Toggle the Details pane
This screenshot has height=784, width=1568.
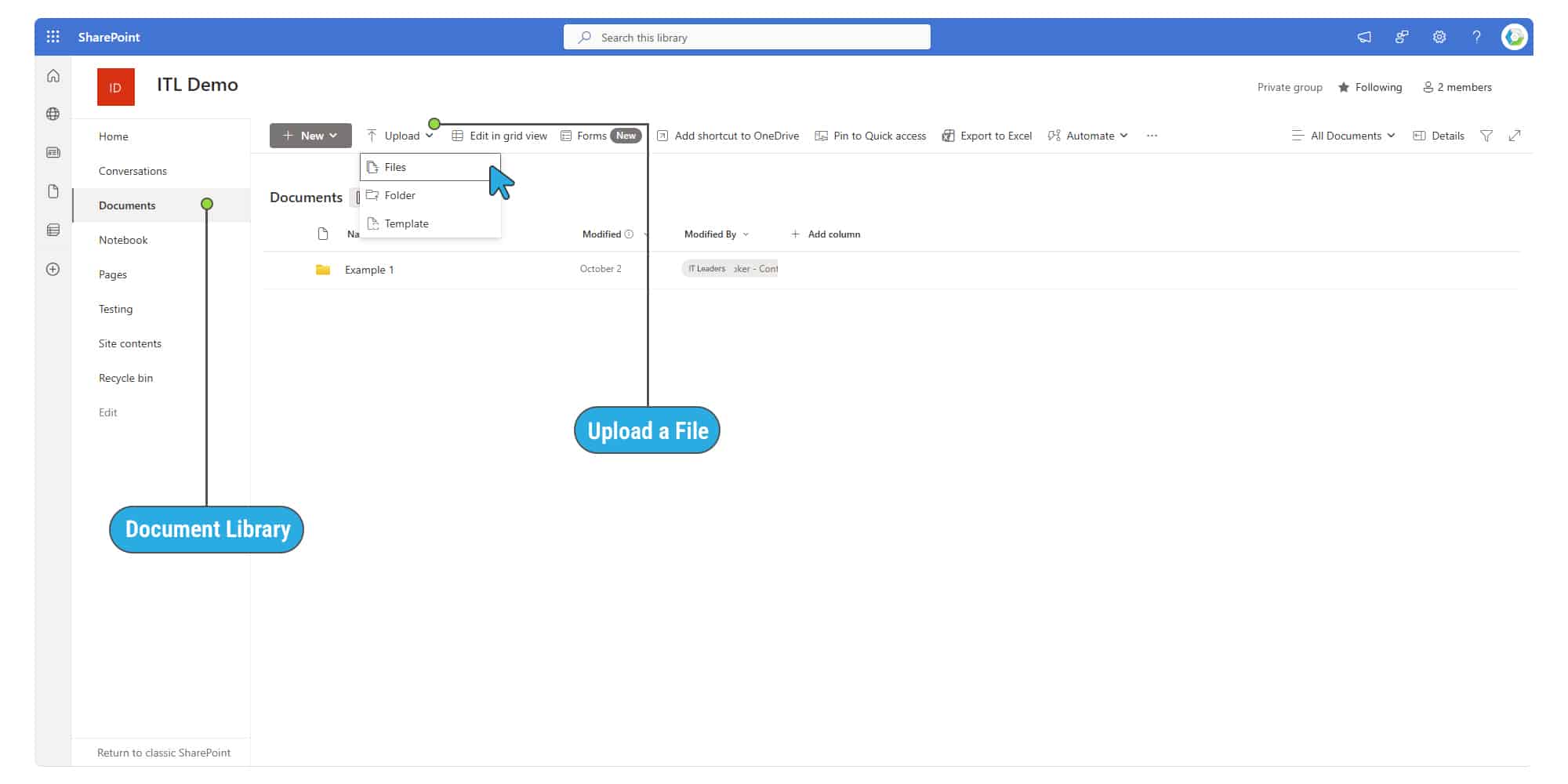[1438, 135]
